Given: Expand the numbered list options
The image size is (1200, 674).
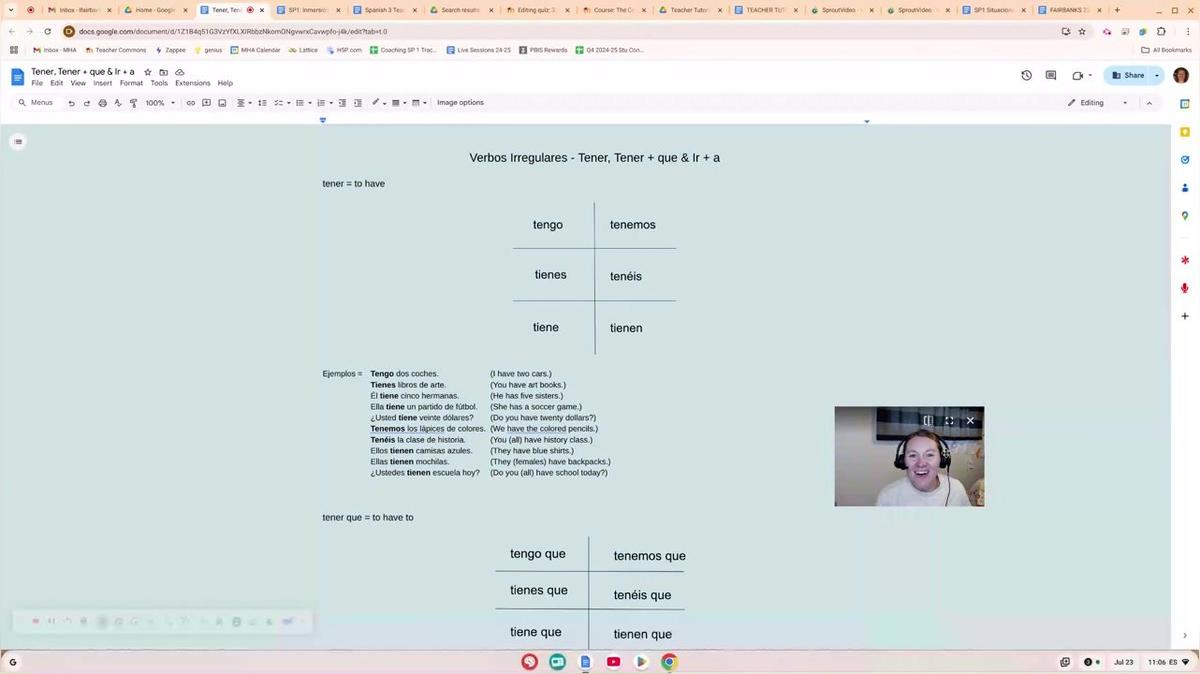Looking at the screenshot, I should coord(331,103).
